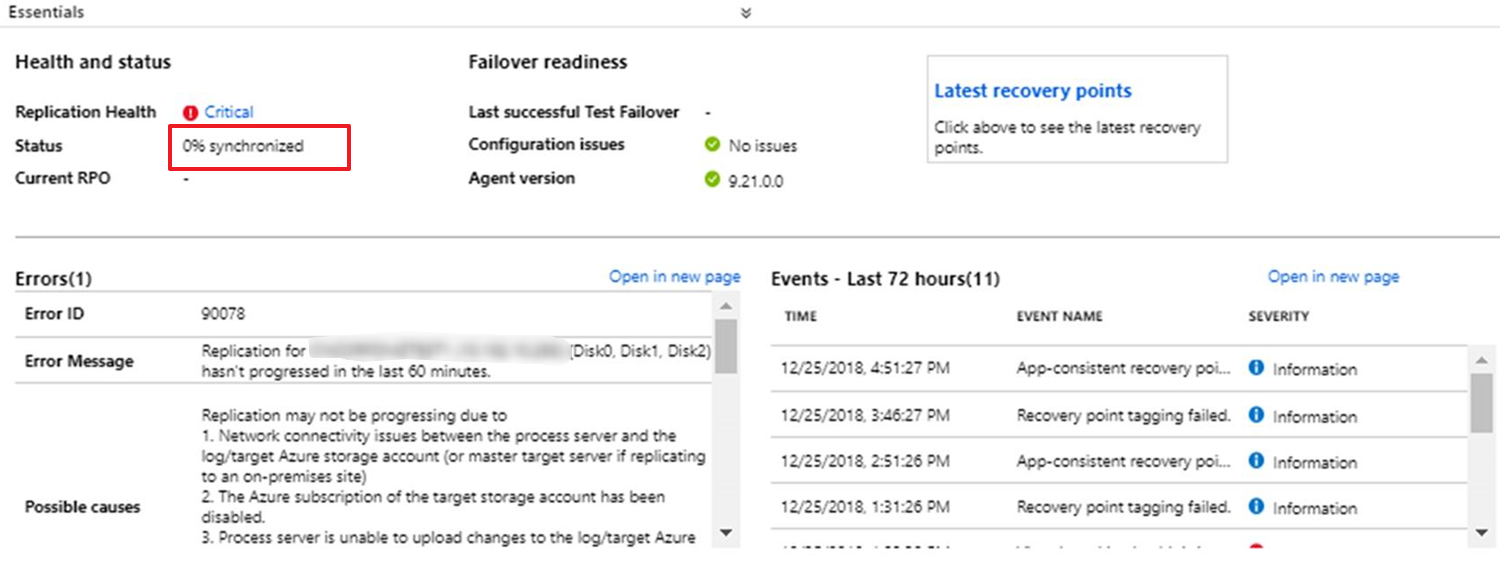The height and width of the screenshot is (565, 1500).
Task: Open Errors list in new page
Action: (674, 277)
